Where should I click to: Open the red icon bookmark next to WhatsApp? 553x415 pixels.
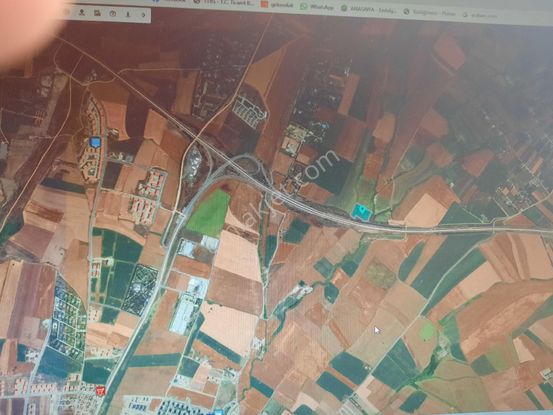(277, 4)
